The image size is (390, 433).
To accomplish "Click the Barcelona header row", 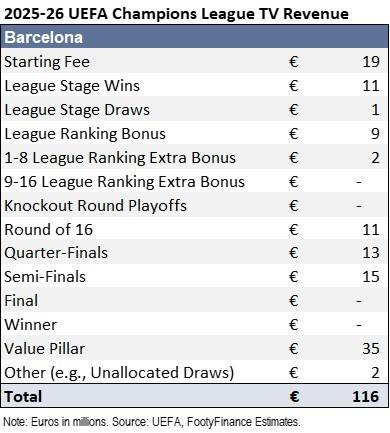I will tap(195, 37).
